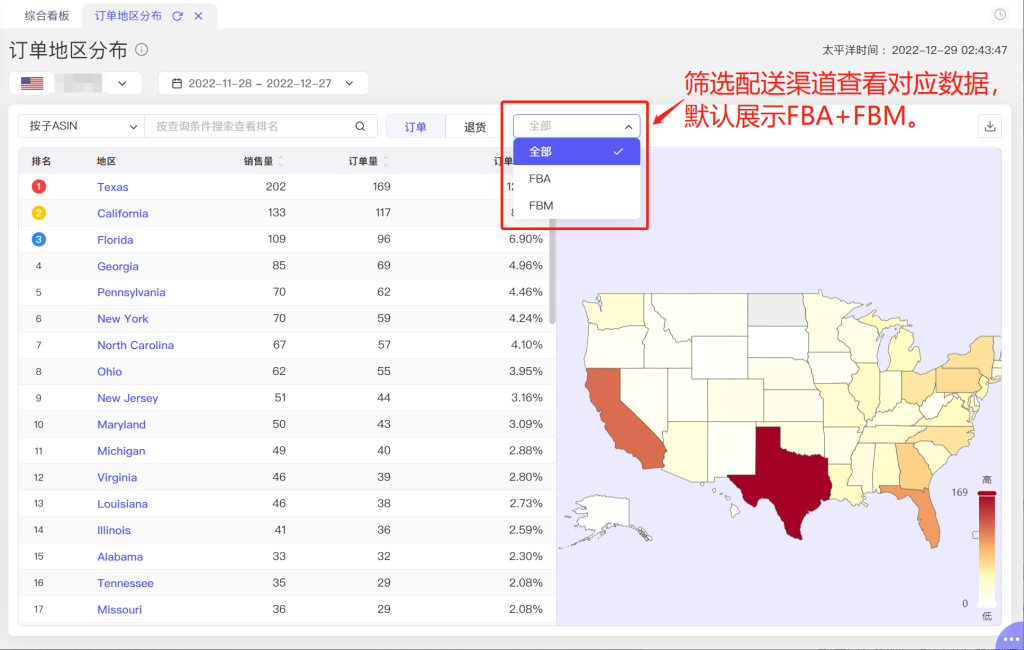Open the Pennsylvania region link

click(131, 293)
